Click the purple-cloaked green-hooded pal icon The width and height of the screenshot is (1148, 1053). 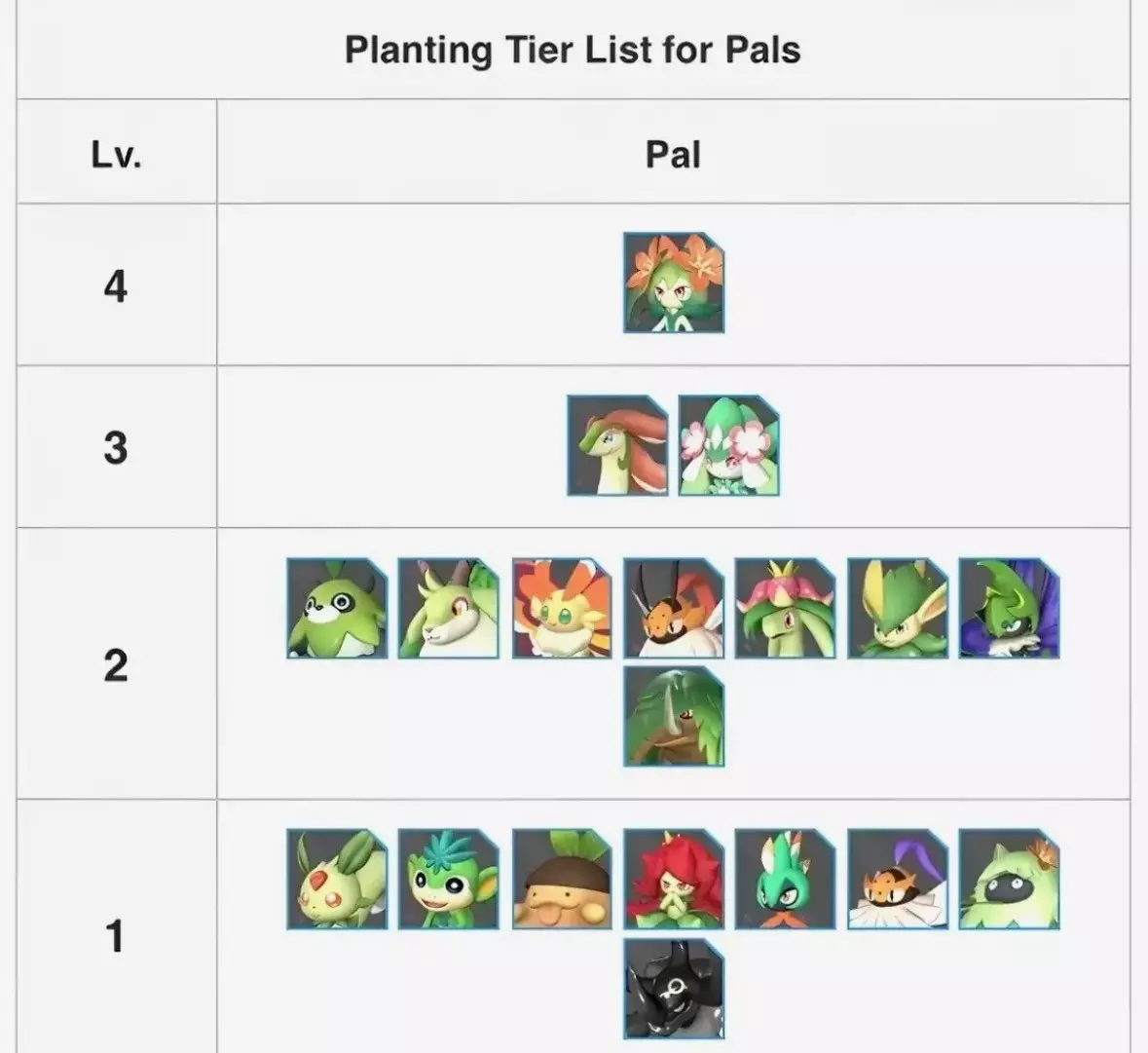[1009, 608]
